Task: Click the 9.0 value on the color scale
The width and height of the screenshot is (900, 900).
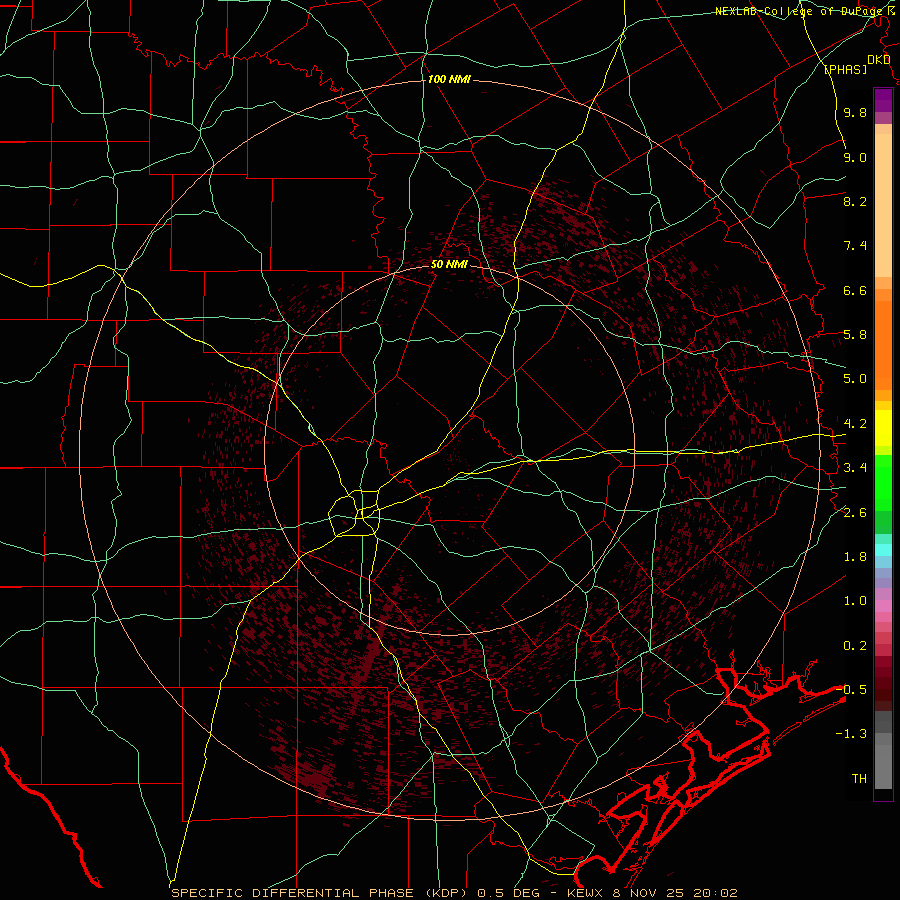Action: pos(855,157)
